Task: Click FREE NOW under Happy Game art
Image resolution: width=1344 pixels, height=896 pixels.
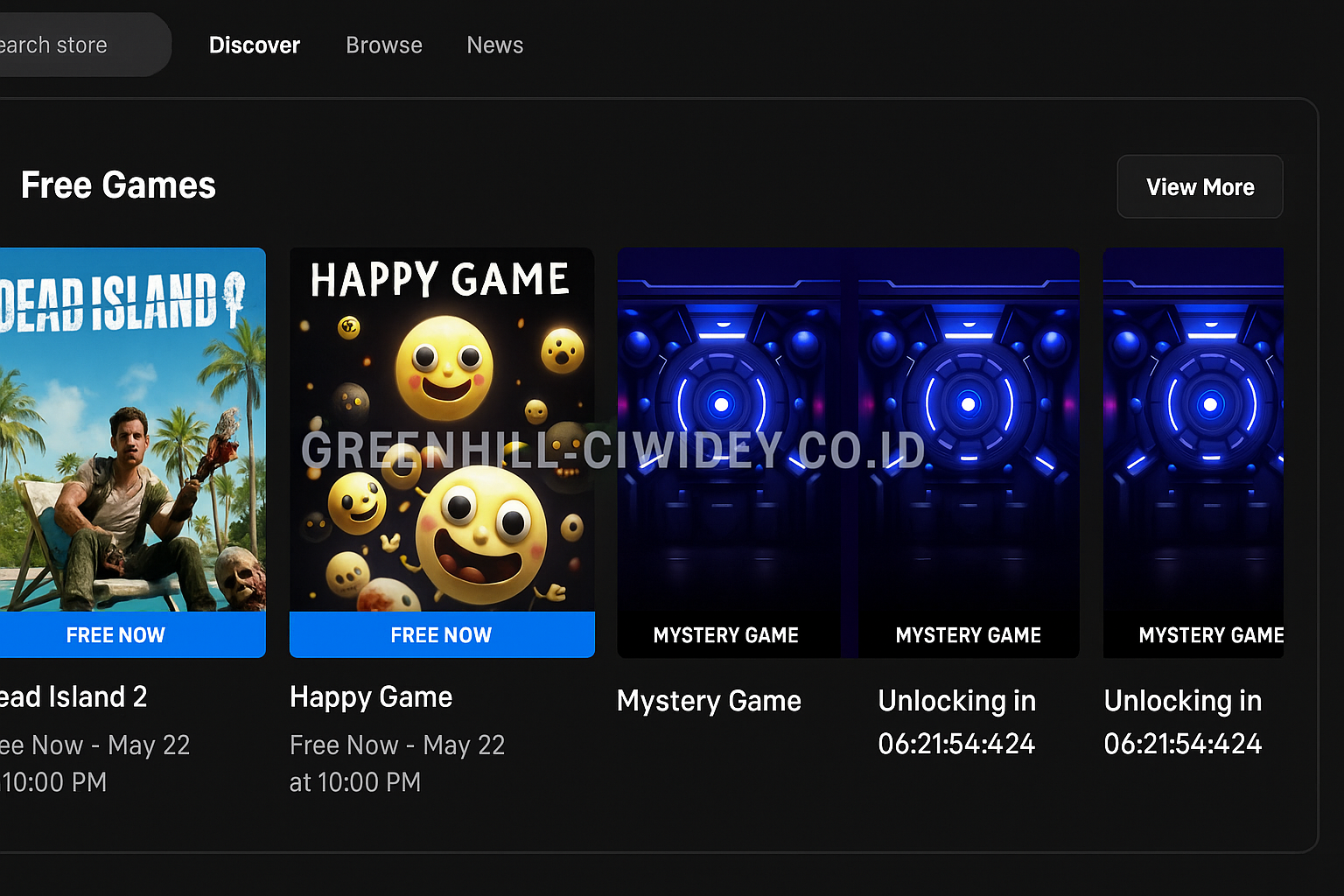Action: [x=442, y=634]
